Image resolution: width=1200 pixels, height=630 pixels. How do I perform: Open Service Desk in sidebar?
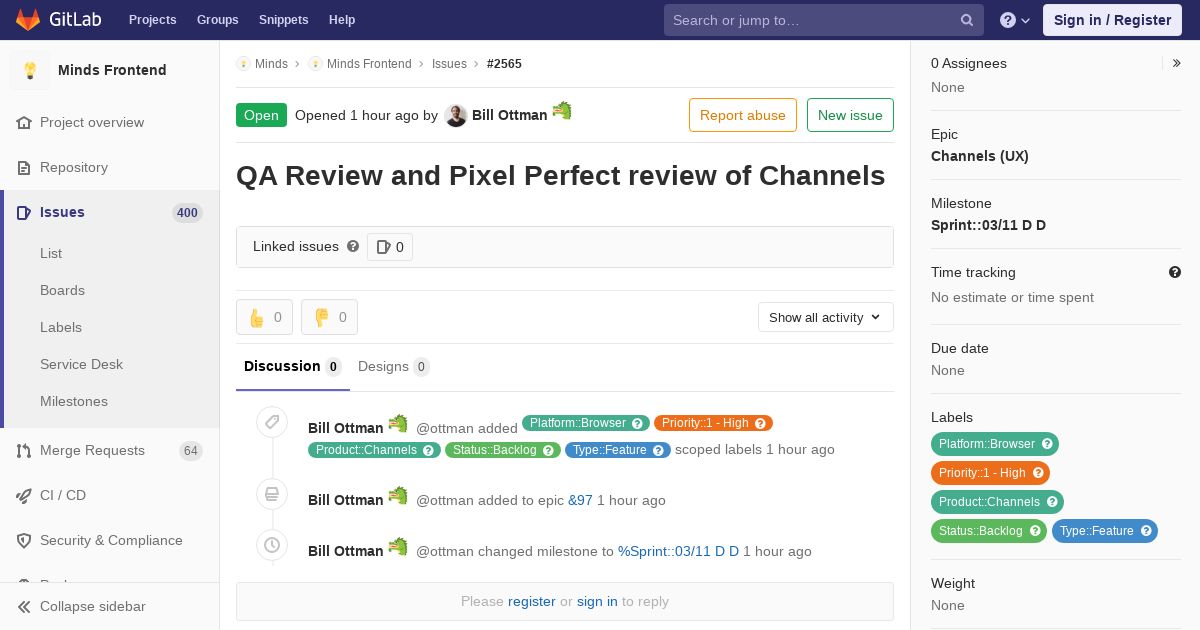[81, 364]
